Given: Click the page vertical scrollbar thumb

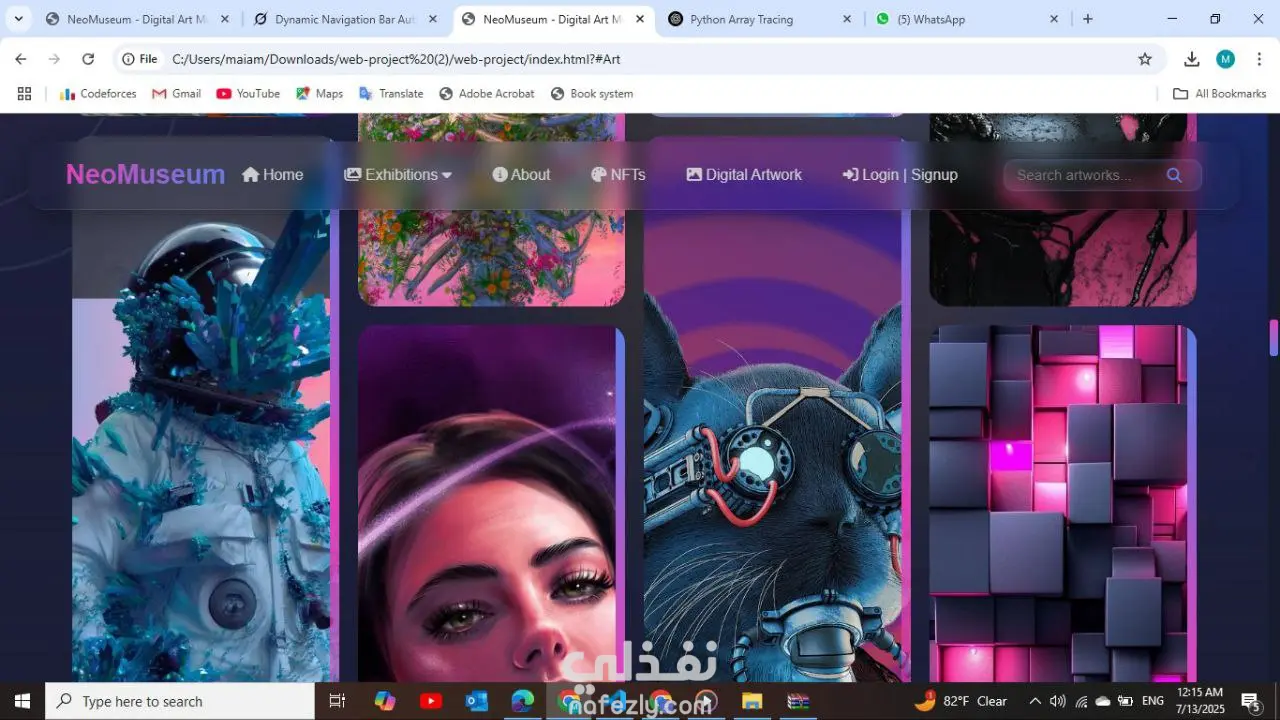Looking at the screenshot, I should point(1274,338).
